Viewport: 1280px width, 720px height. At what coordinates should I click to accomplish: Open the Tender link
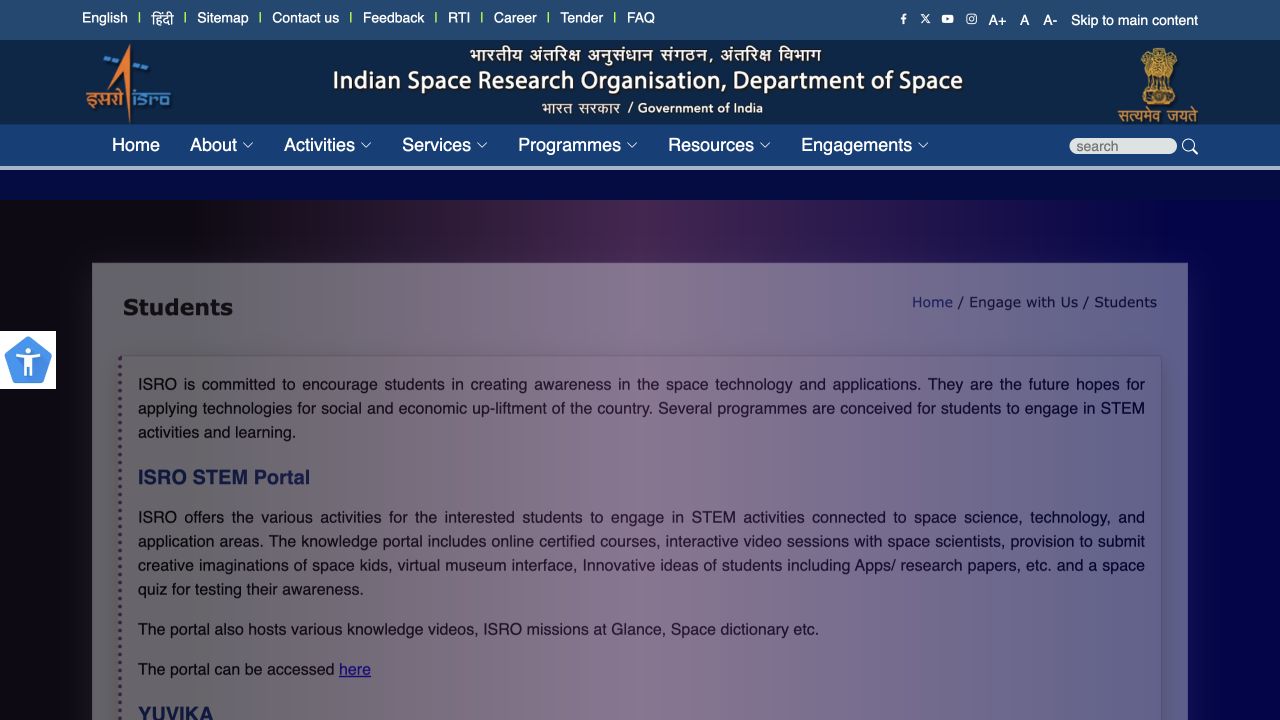(582, 18)
